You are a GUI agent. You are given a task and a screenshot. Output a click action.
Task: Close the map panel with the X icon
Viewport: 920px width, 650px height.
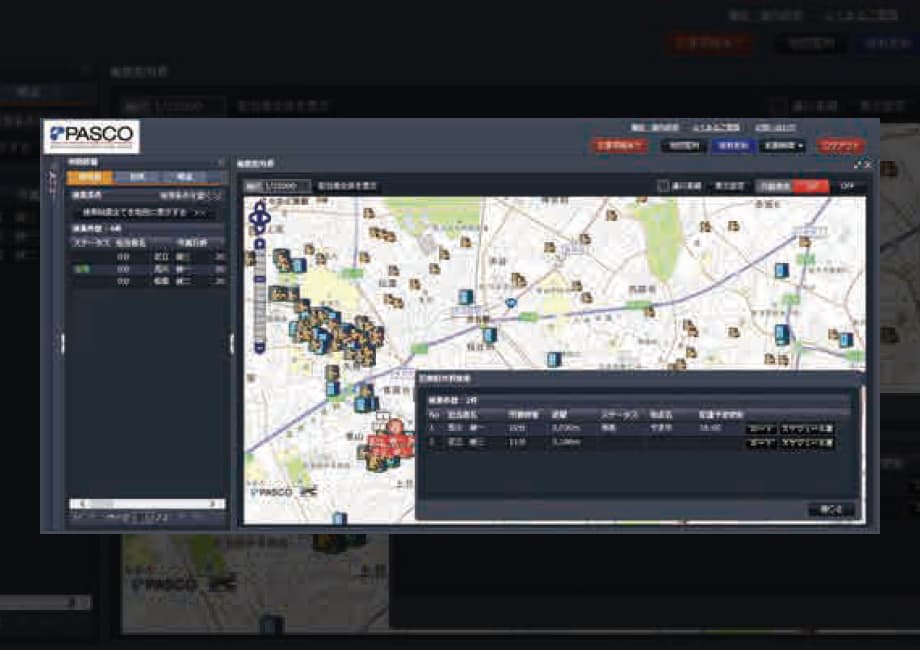pyautogui.click(x=868, y=165)
